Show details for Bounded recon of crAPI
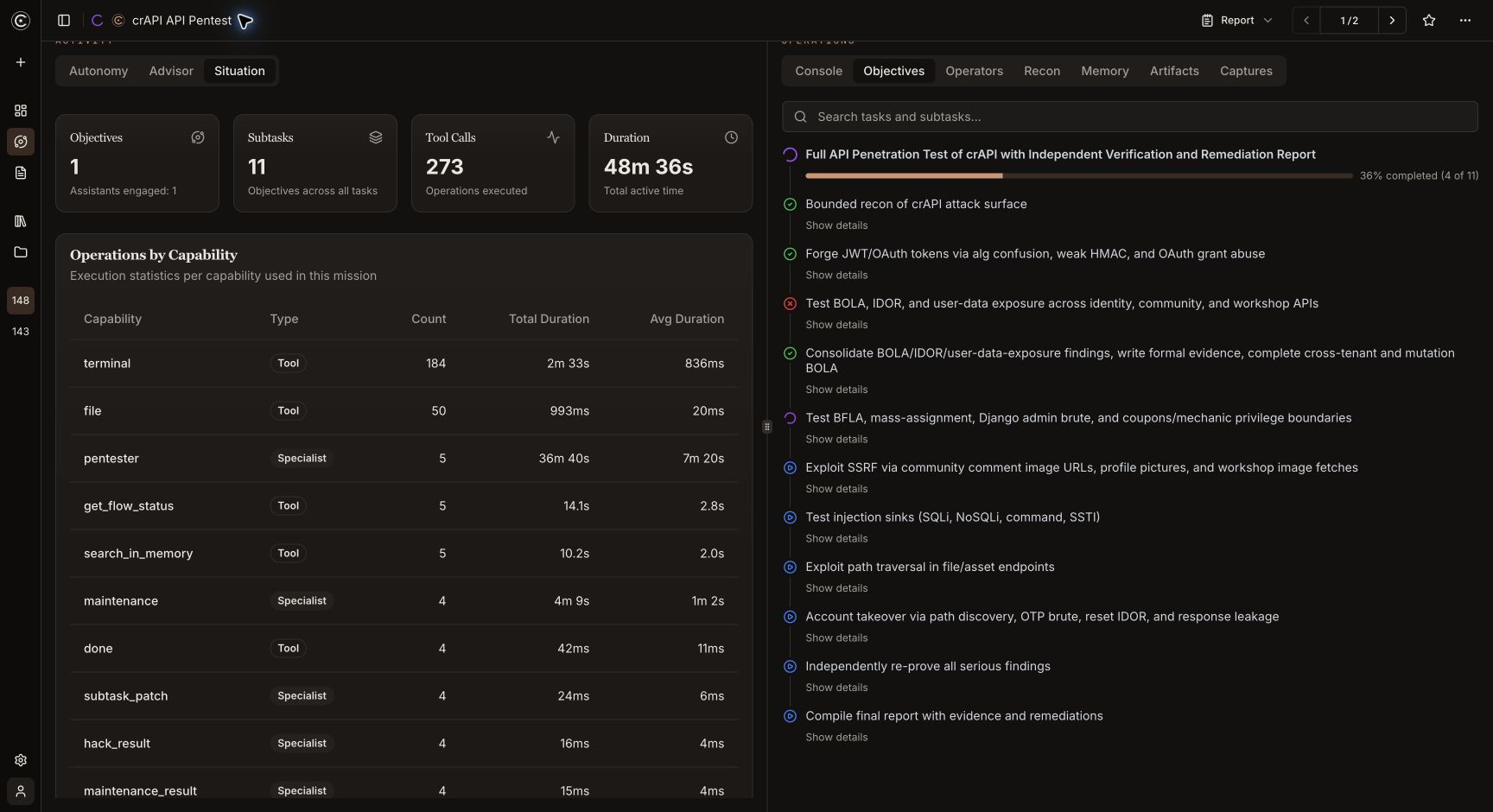The image size is (1493, 812). coord(836,225)
